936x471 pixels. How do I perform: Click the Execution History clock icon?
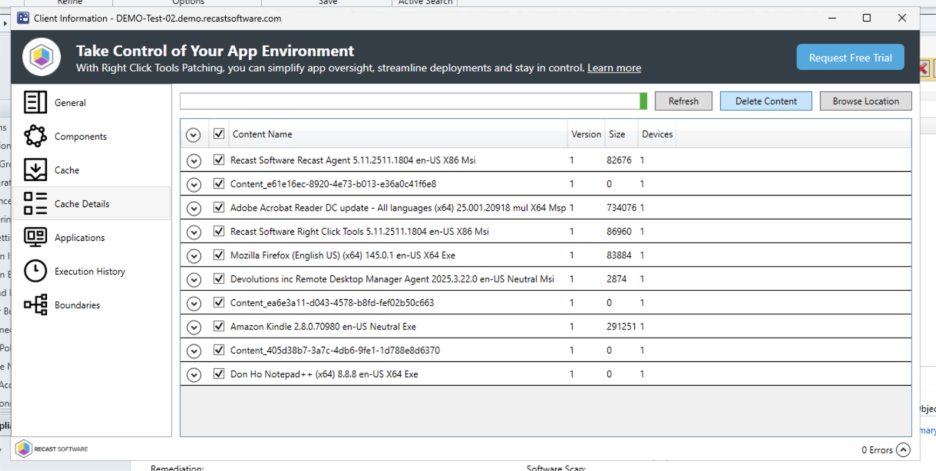pos(35,271)
